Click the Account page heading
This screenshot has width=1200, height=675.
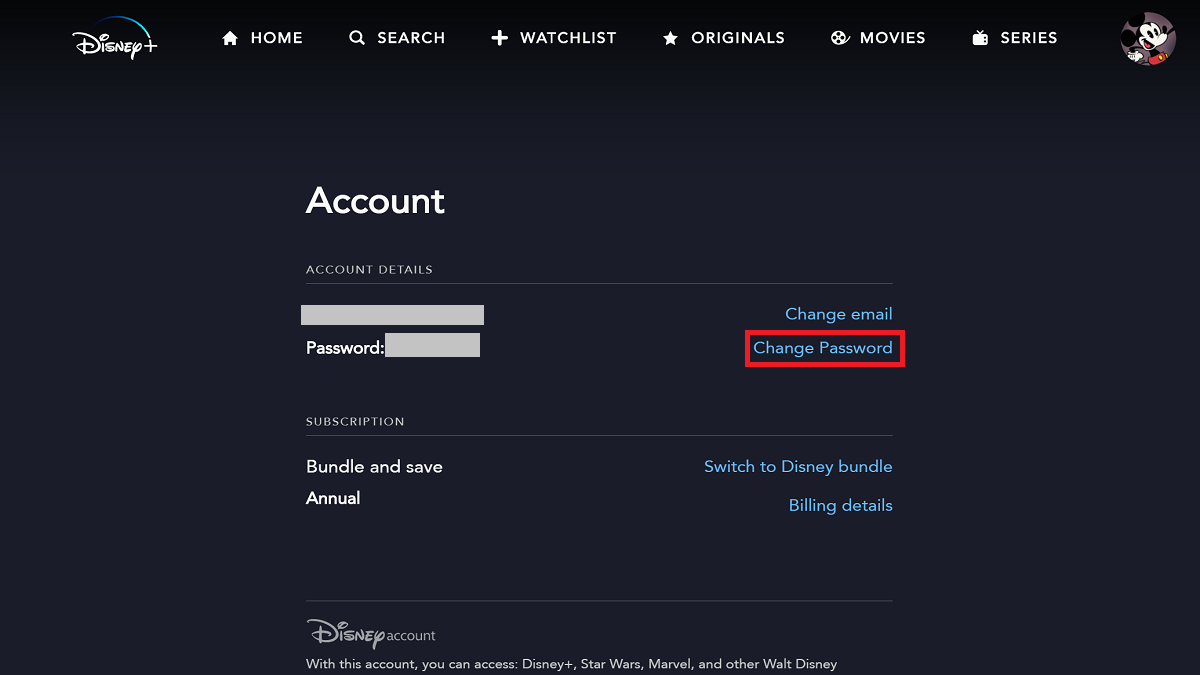coord(375,201)
